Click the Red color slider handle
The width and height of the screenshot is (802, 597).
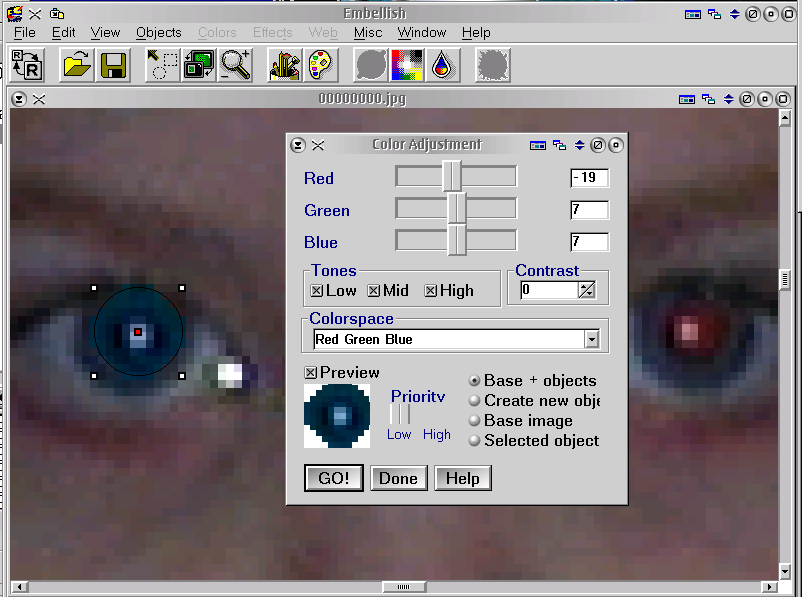click(452, 177)
